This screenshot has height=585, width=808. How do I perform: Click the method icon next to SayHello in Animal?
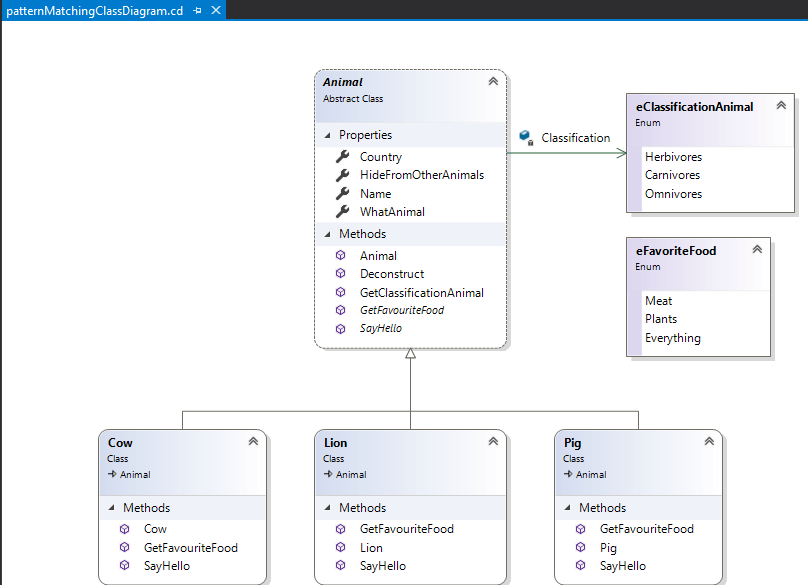(x=343, y=328)
